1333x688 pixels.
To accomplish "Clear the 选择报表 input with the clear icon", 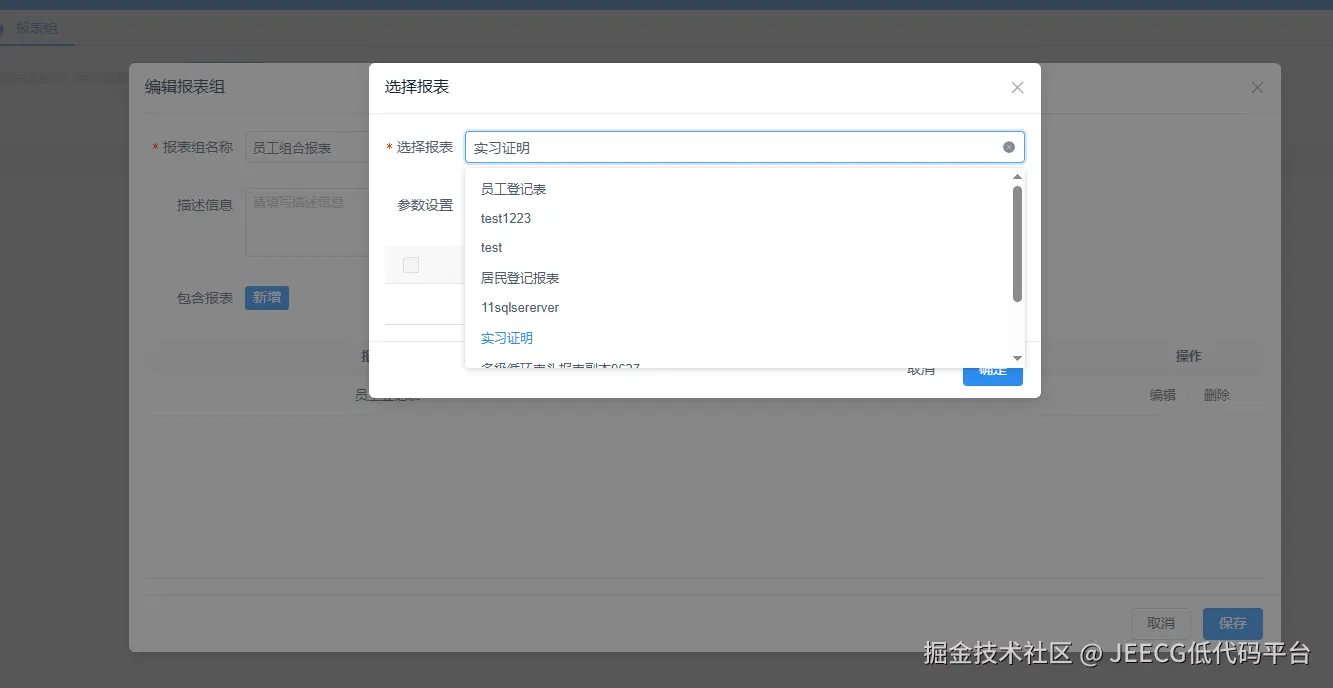I will point(1009,147).
